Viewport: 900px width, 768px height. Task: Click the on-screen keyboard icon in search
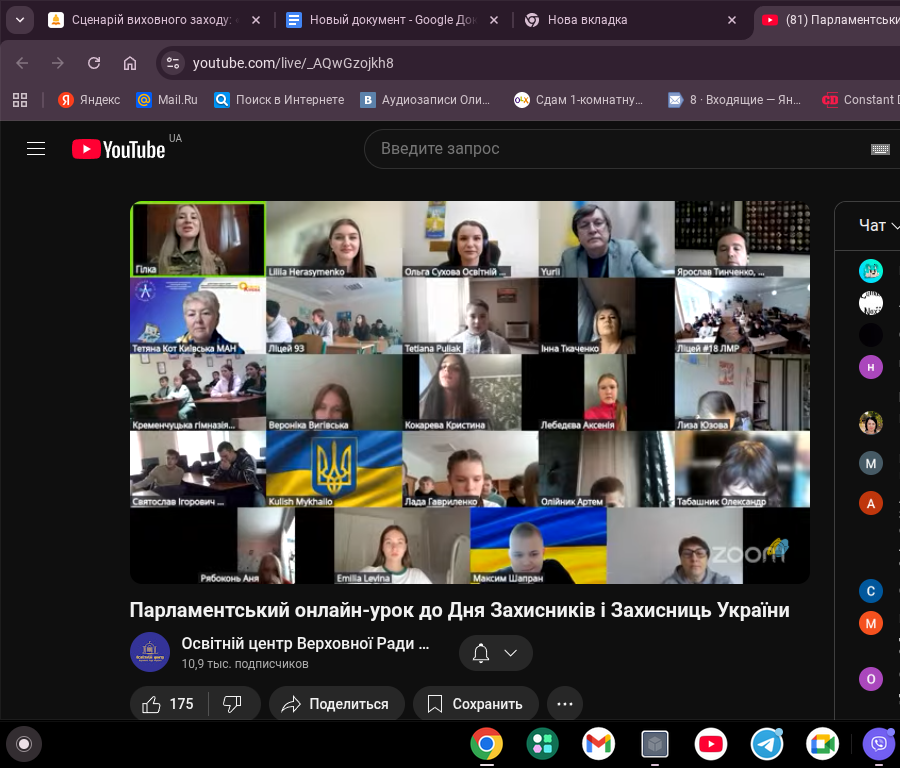[880, 149]
